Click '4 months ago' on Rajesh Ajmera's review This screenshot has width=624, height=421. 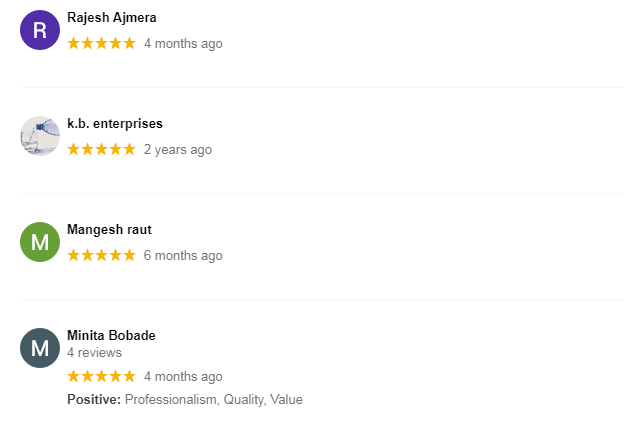pos(183,43)
